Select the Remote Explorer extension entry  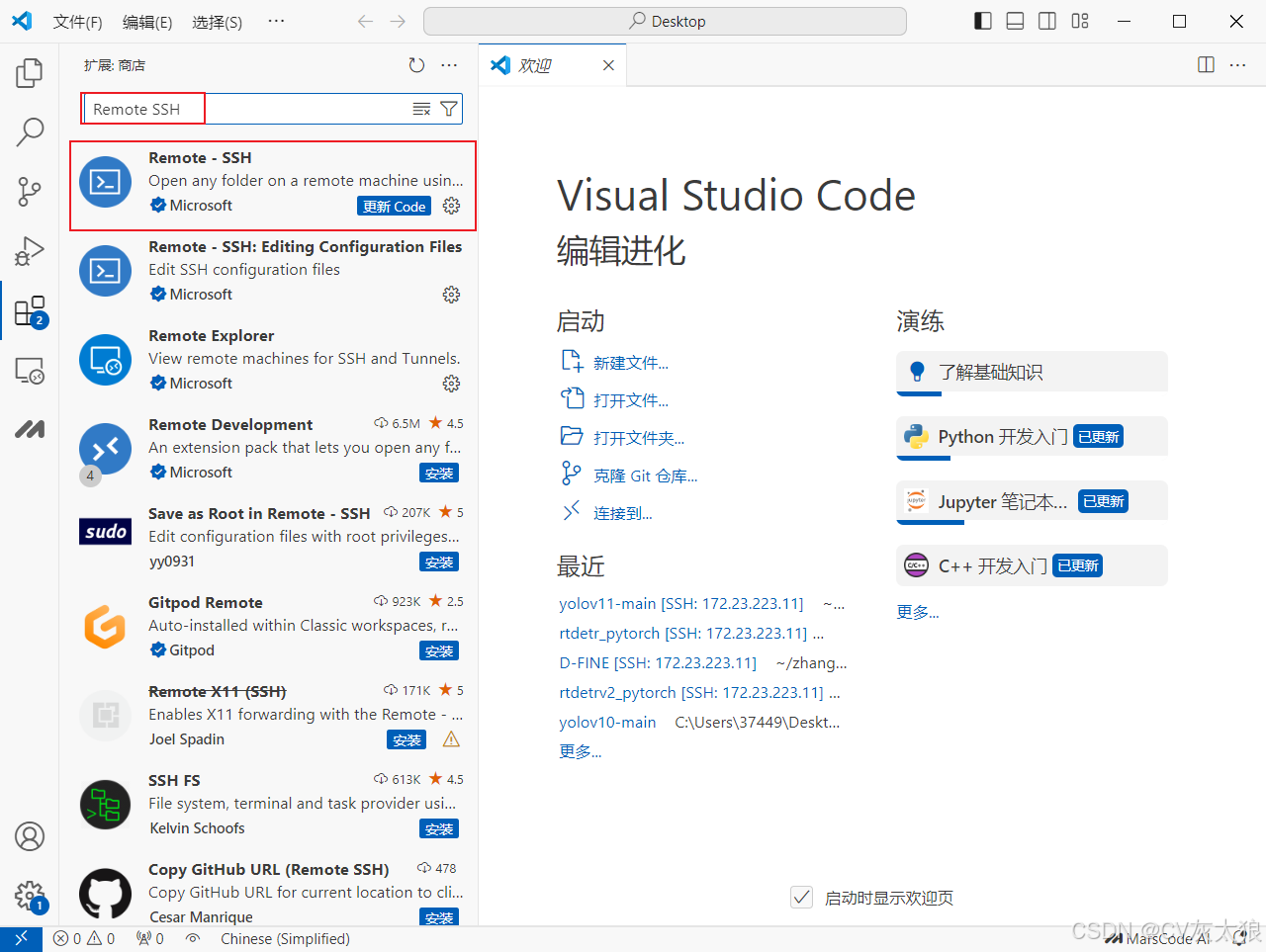pyautogui.click(x=269, y=360)
